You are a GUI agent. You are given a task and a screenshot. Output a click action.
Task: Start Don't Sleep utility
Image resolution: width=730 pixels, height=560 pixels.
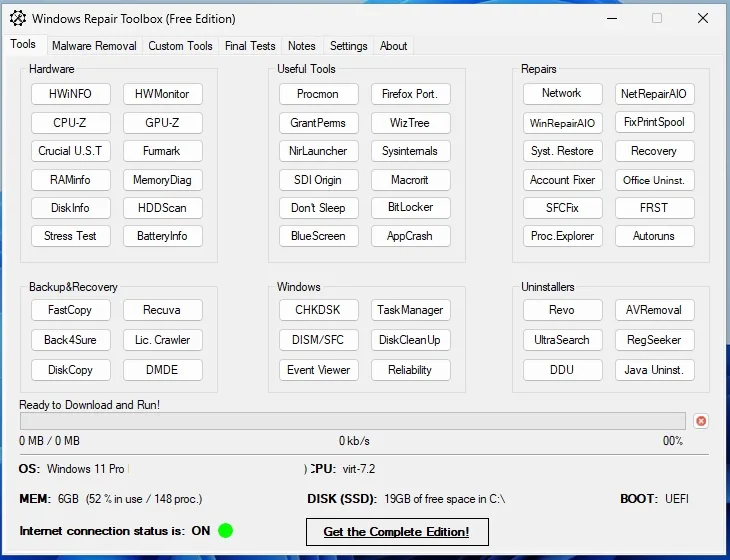(x=319, y=208)
